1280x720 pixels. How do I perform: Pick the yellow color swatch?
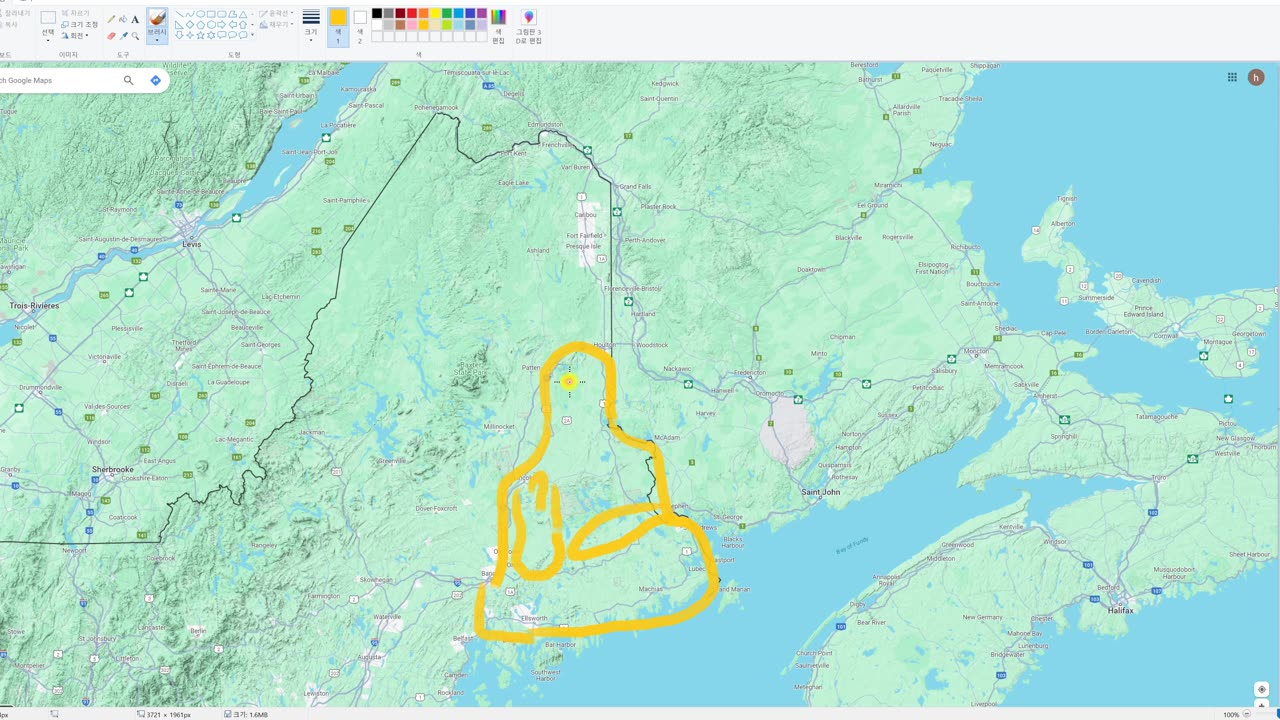click(435, 13)
